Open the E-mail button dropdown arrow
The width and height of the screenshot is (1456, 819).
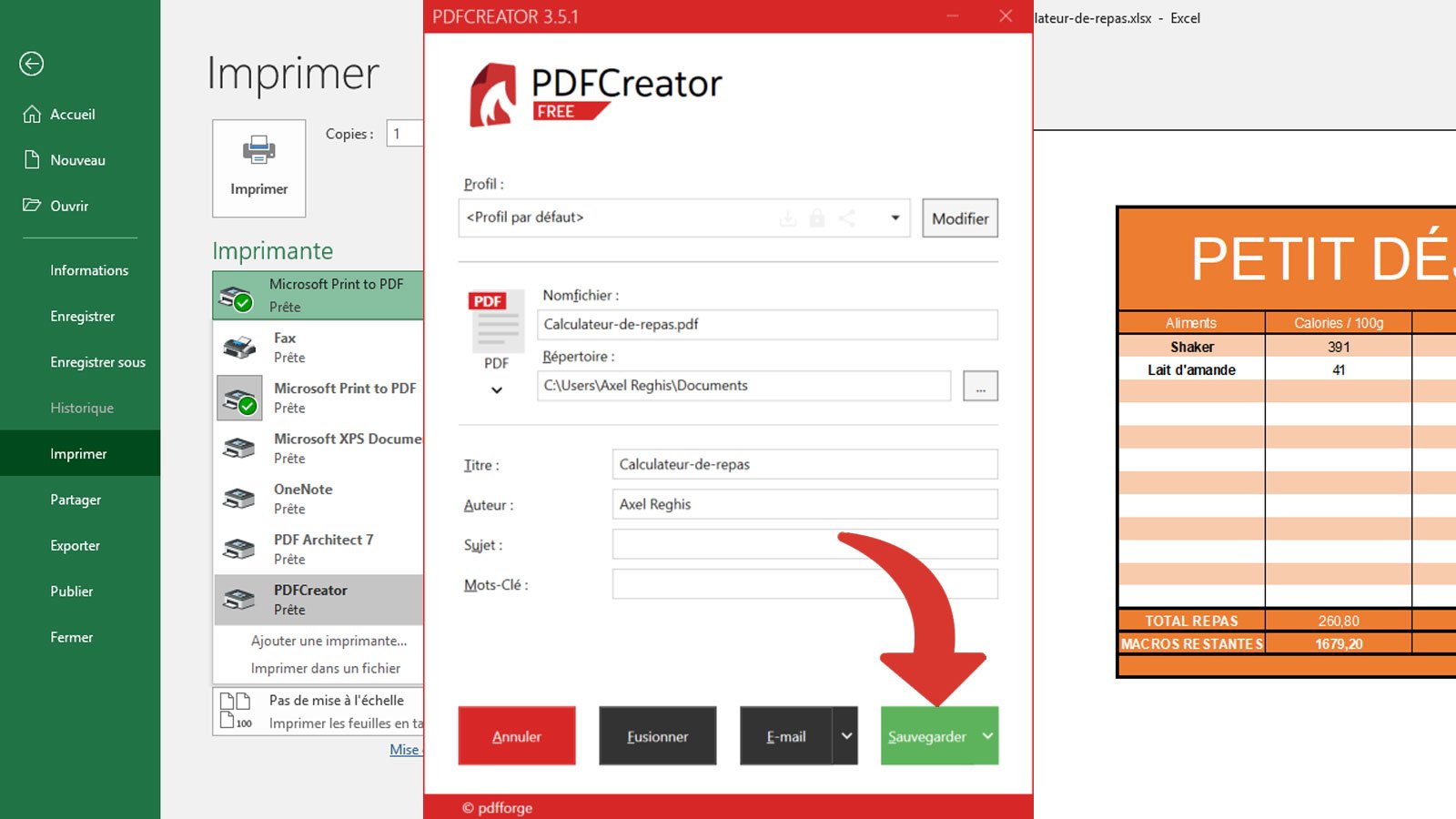[x=846, y=735]
